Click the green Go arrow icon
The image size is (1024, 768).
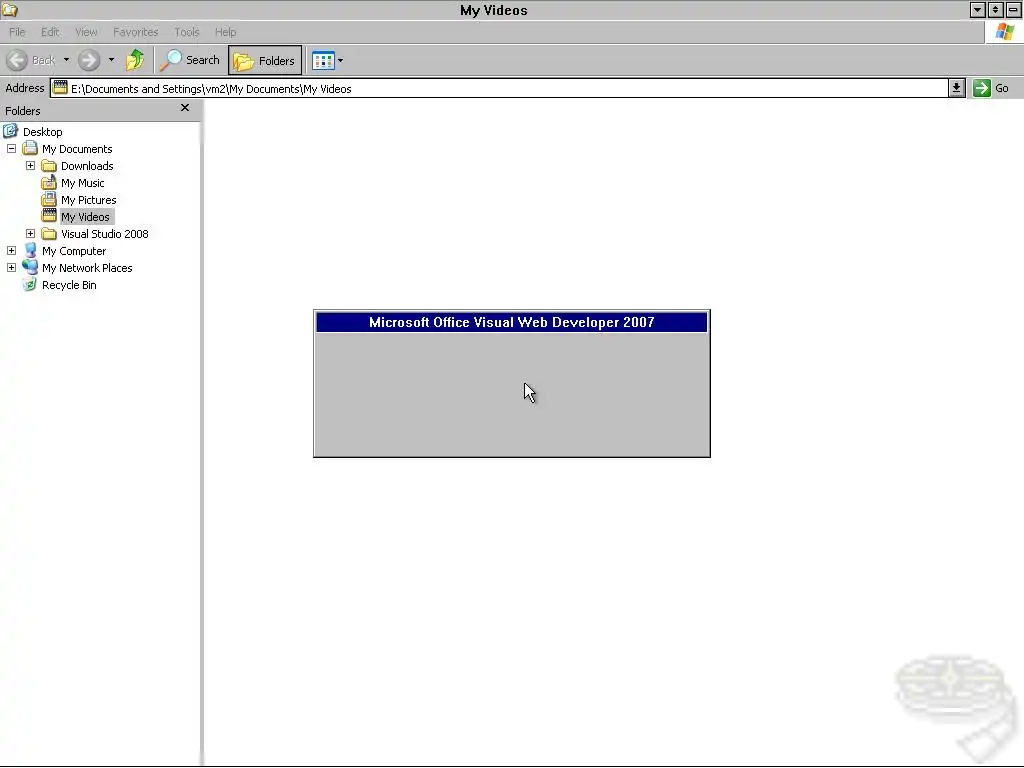(x=982, y=88)
